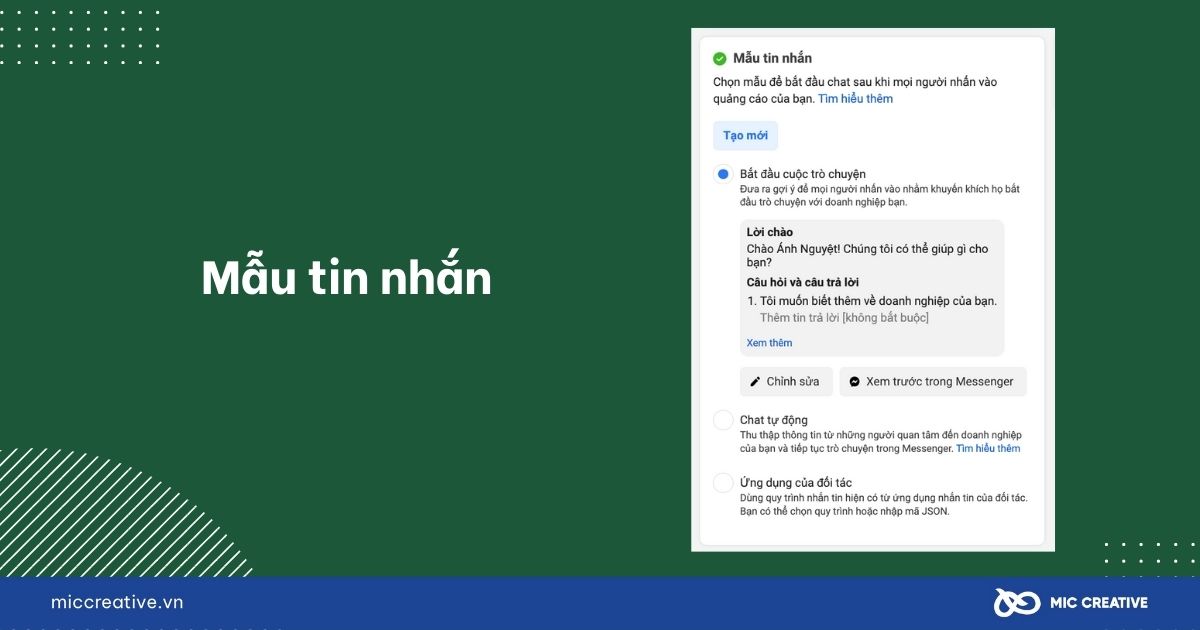Select the Bắt đầu cuộc trò chuyện radio button
Viewport: 1200px width, 630px height.
[723, 174]
